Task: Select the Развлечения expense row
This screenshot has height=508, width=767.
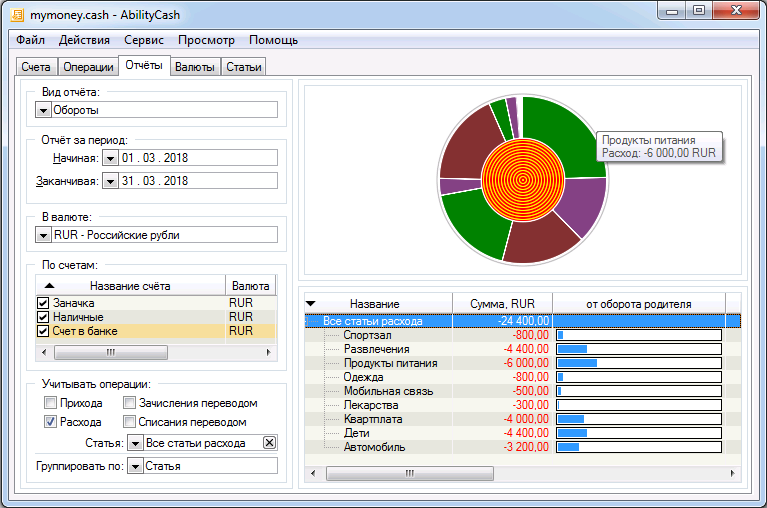Action: [522, 349]
